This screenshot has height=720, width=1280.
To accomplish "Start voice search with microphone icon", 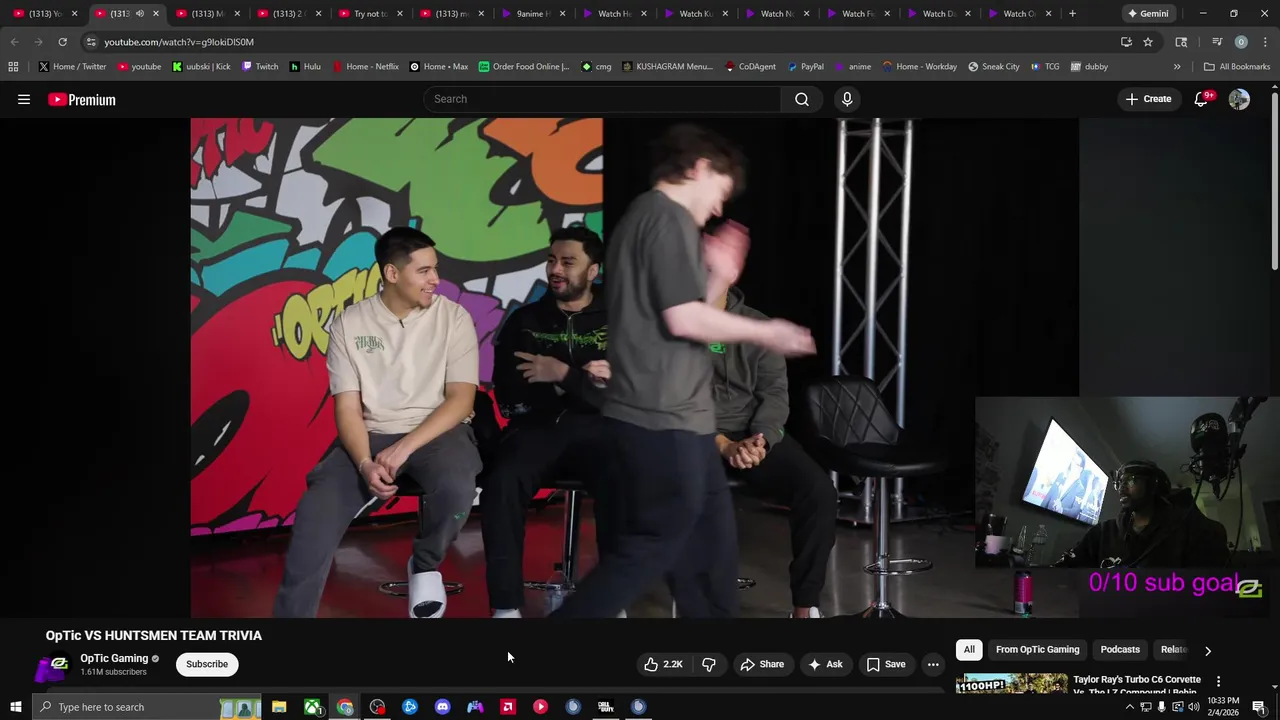I will pyautogui.click(x=847, y=99).
